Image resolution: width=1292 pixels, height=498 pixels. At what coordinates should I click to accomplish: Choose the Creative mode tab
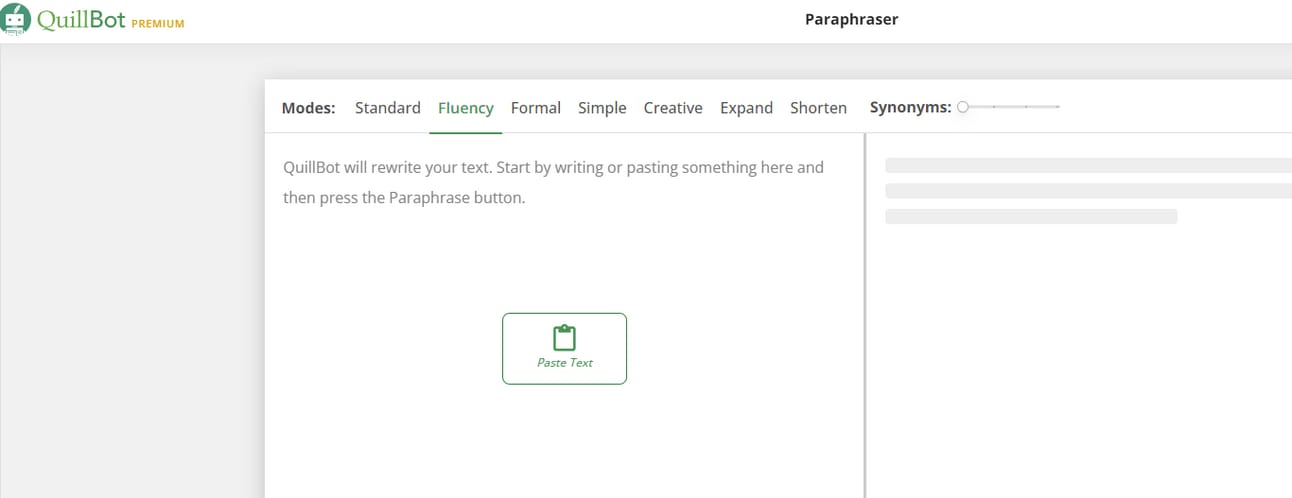(673, 108)
